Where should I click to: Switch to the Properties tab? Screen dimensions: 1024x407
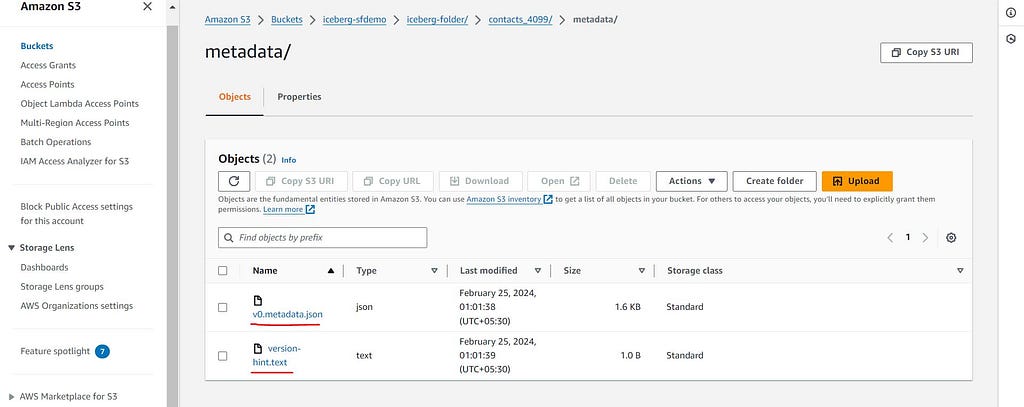(299, 97)
